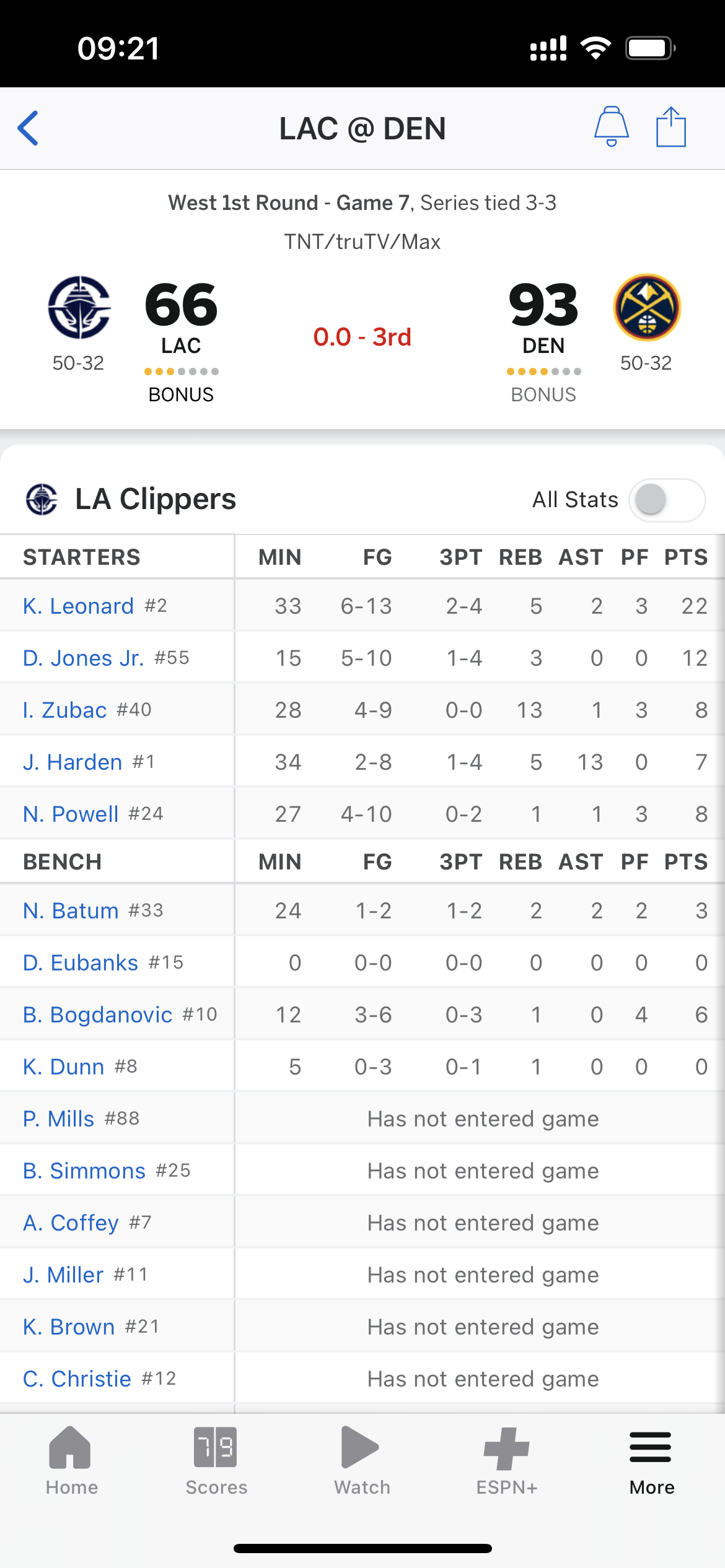Tap the back arrow icon

pos(29,128)
